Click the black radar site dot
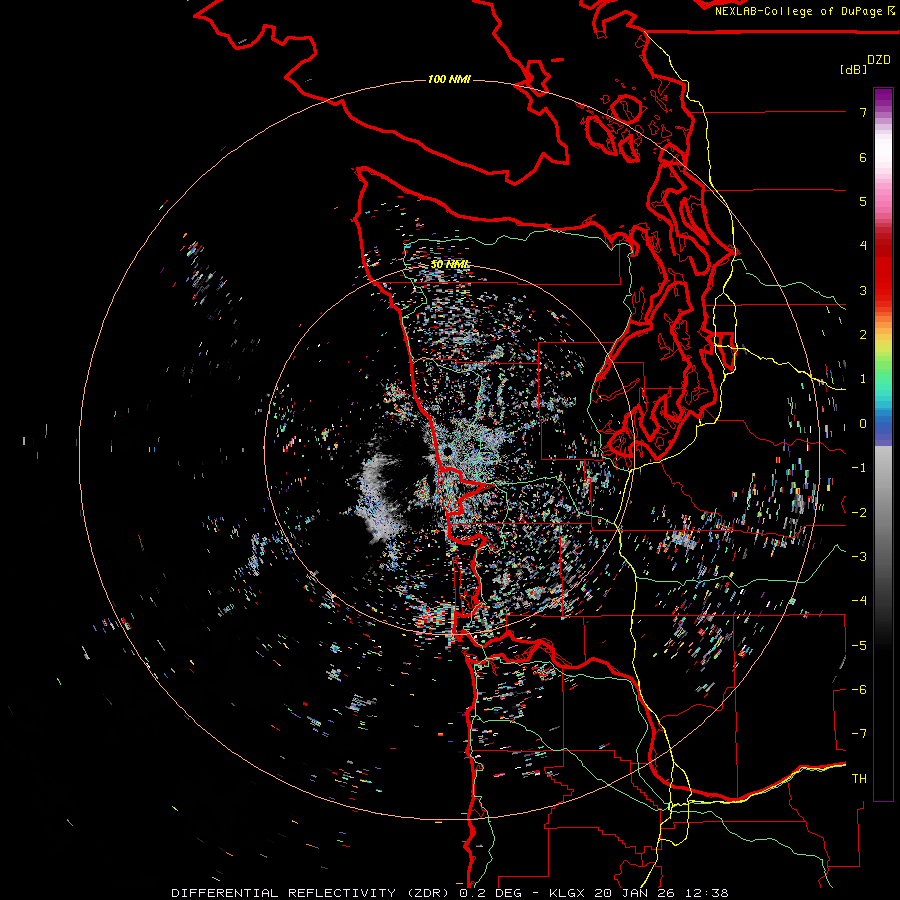This screenshot has height=900, width=900. 448,452
